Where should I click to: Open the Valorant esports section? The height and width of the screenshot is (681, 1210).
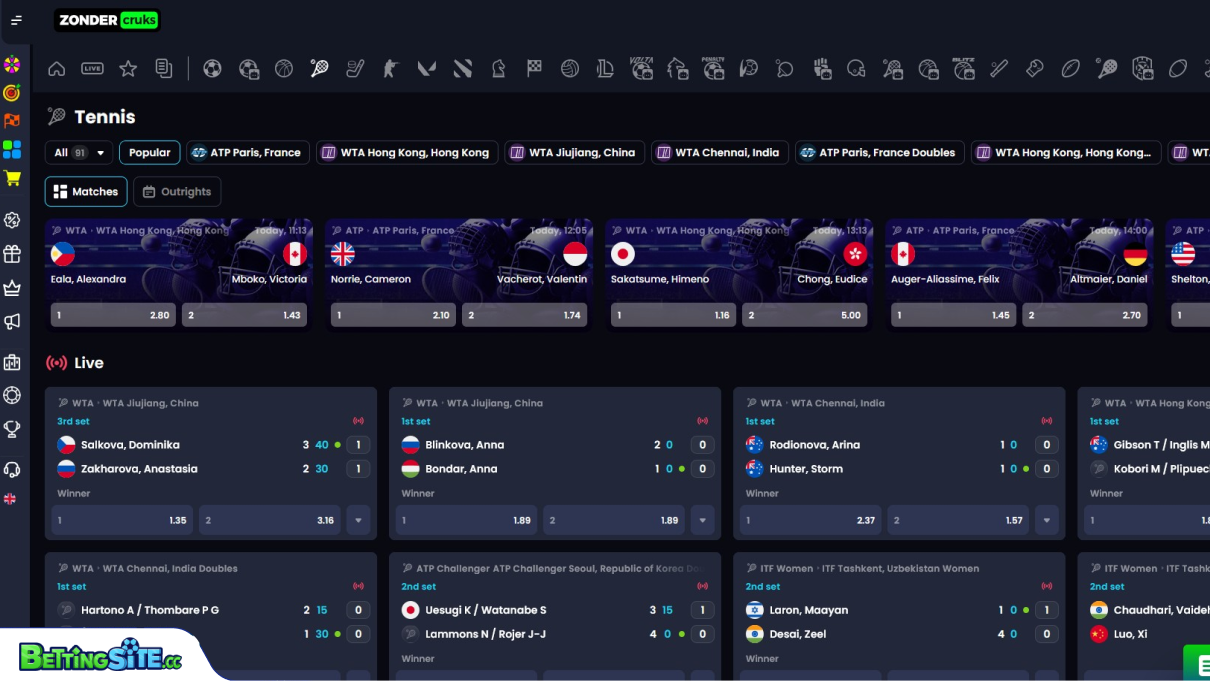coord(426,68)
